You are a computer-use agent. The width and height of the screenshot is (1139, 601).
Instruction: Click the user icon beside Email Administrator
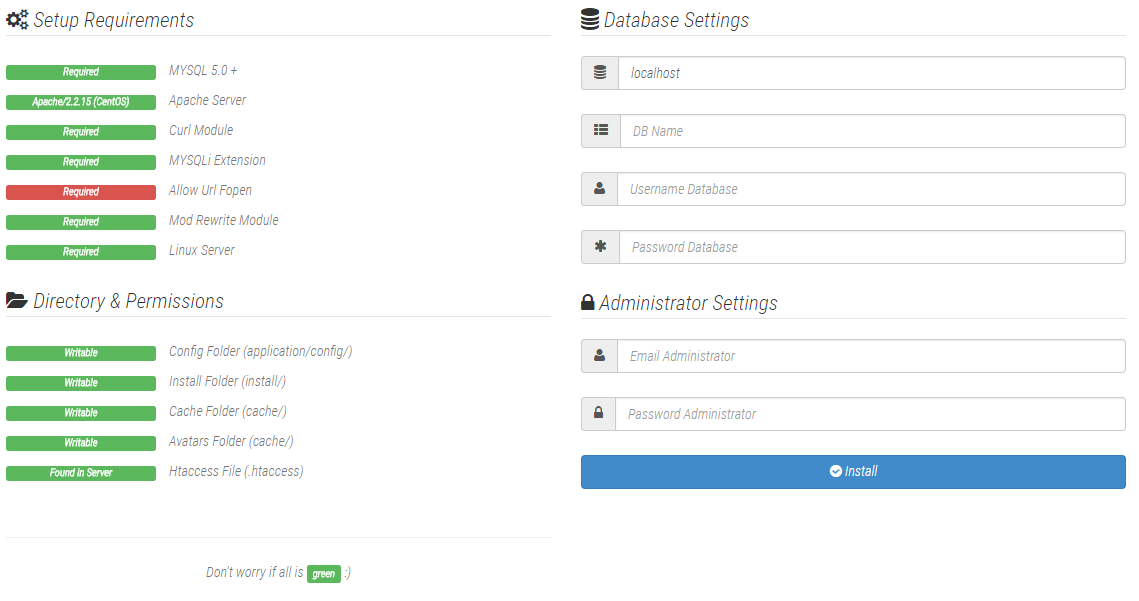coord(599,356)
